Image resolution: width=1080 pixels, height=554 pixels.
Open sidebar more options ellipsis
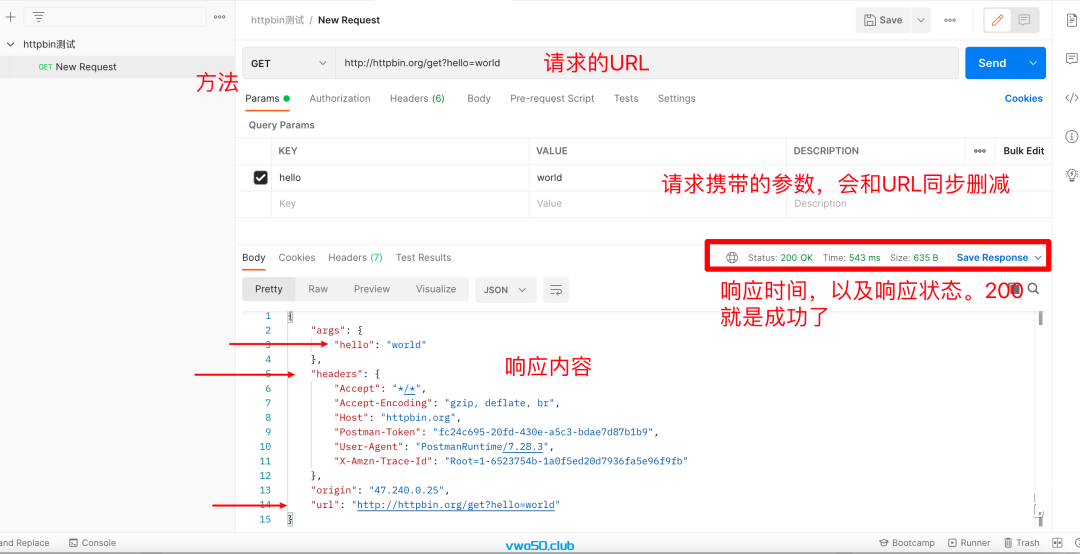click(x=220, y=17)
